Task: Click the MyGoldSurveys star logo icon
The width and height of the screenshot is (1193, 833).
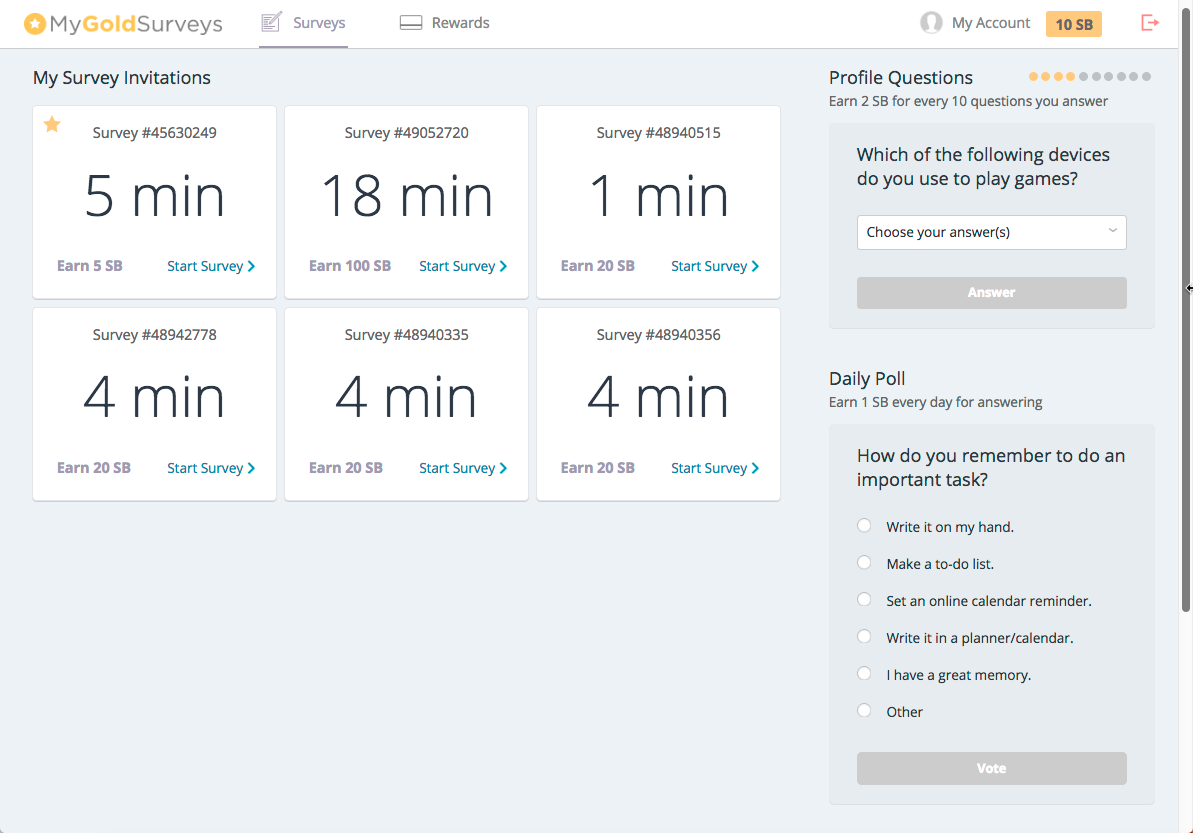Action: click(35, 23)
